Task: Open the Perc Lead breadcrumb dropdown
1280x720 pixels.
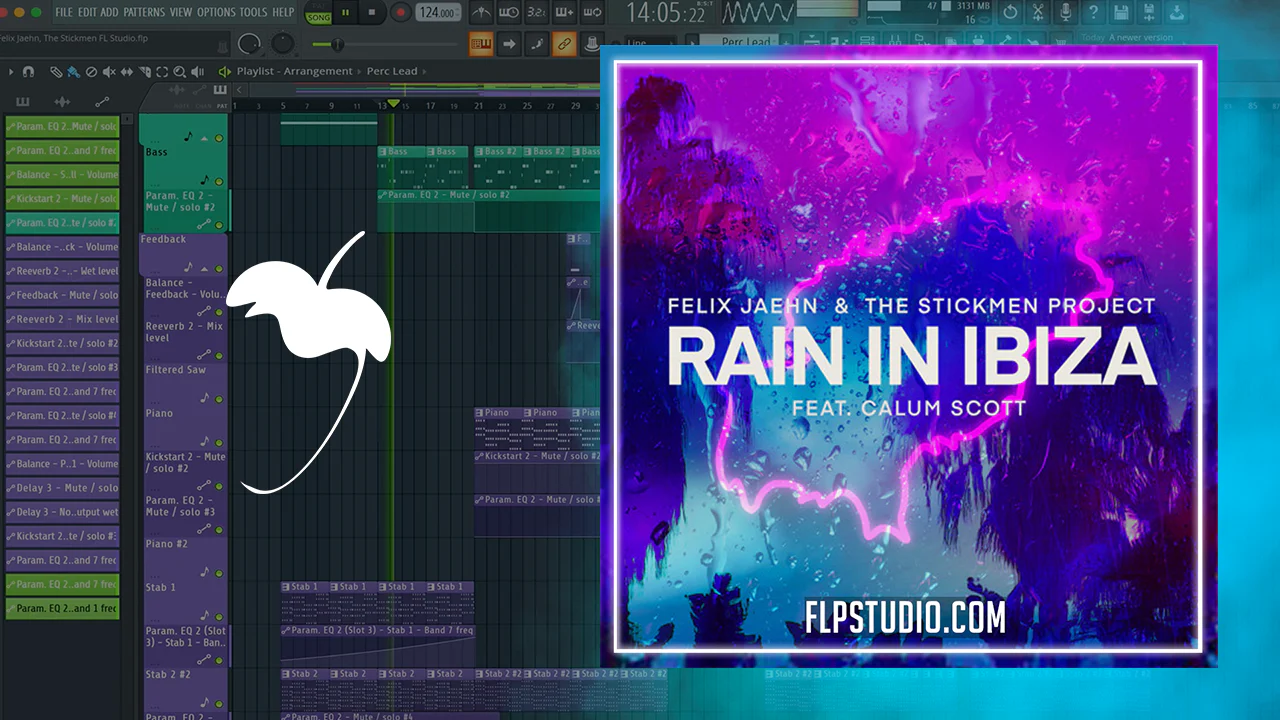Action: [x=390, y=72]
